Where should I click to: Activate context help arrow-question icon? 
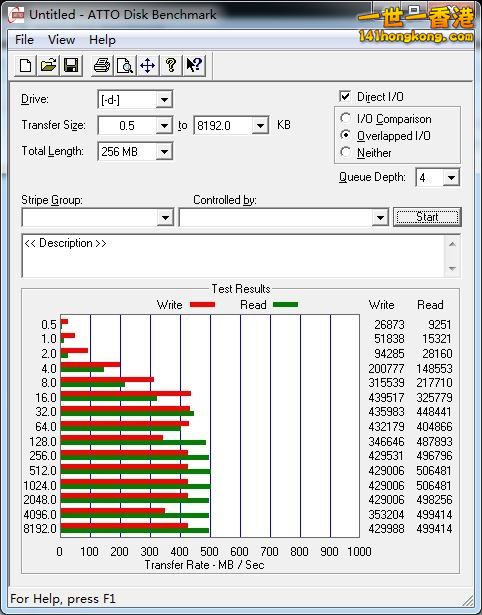pos(194,65)
